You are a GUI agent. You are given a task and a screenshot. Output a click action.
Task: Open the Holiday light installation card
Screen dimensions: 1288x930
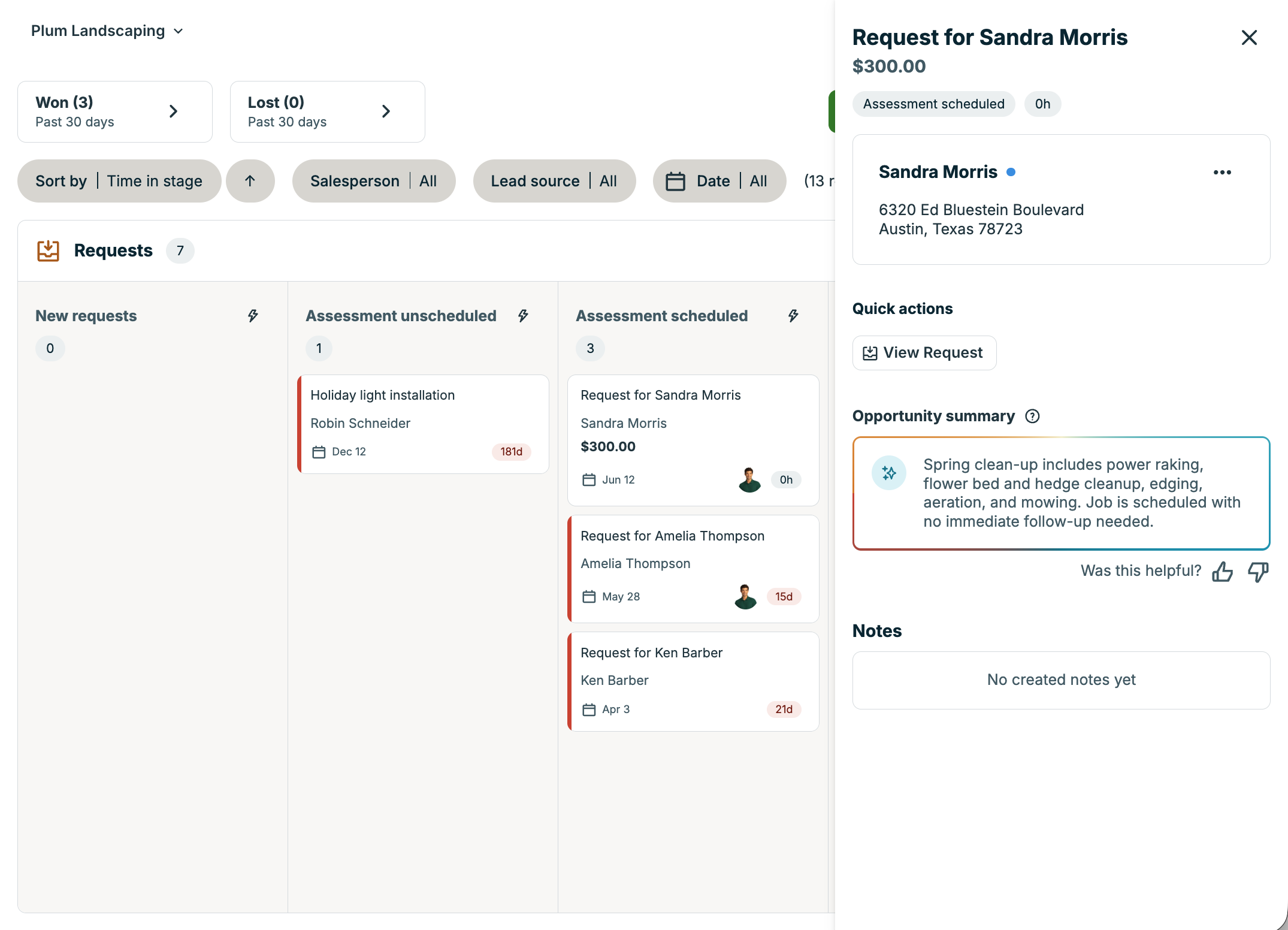point(424,424)
